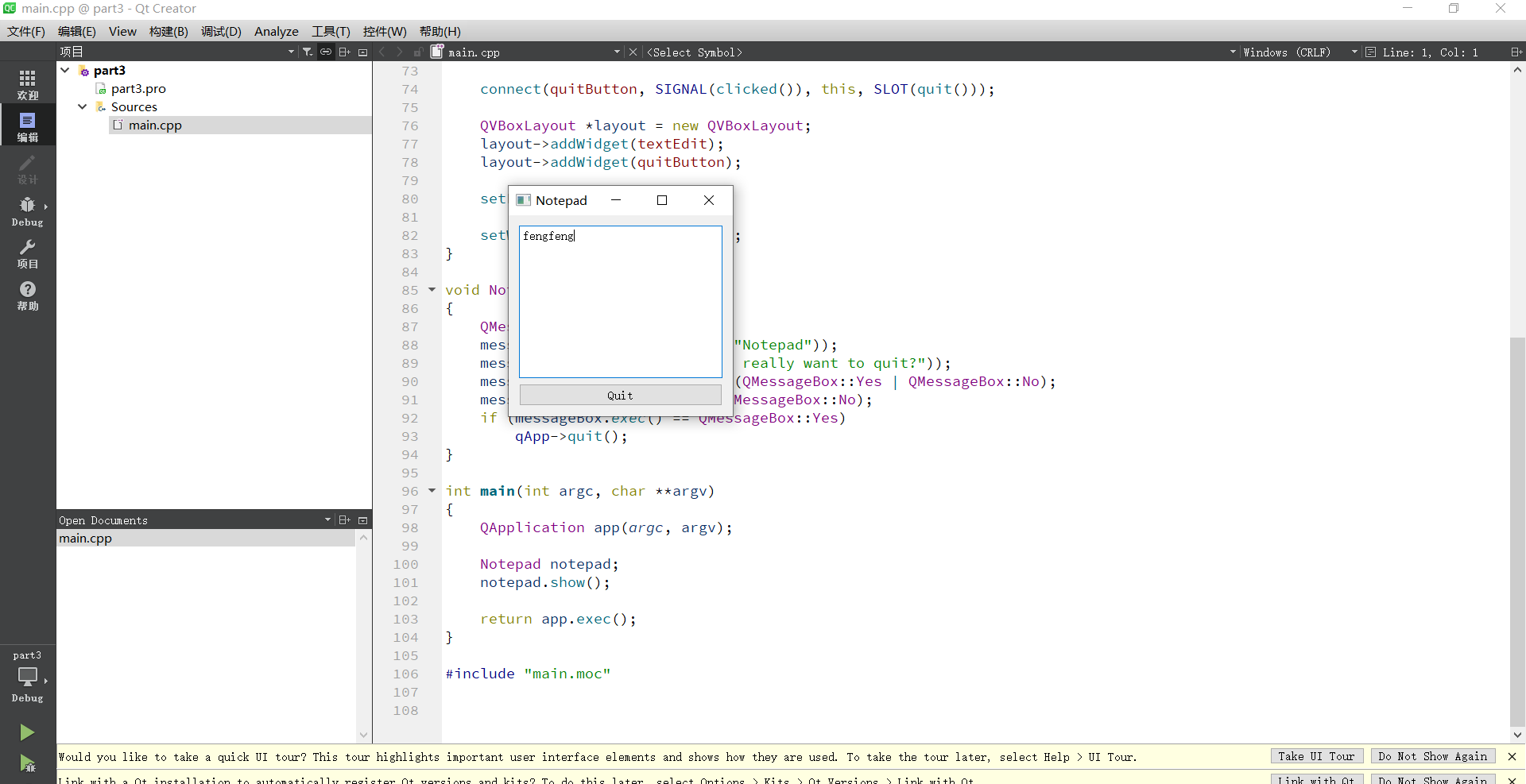Collapse the Sources folder node
The image size is (1526, 784).
tap(83, 106)
